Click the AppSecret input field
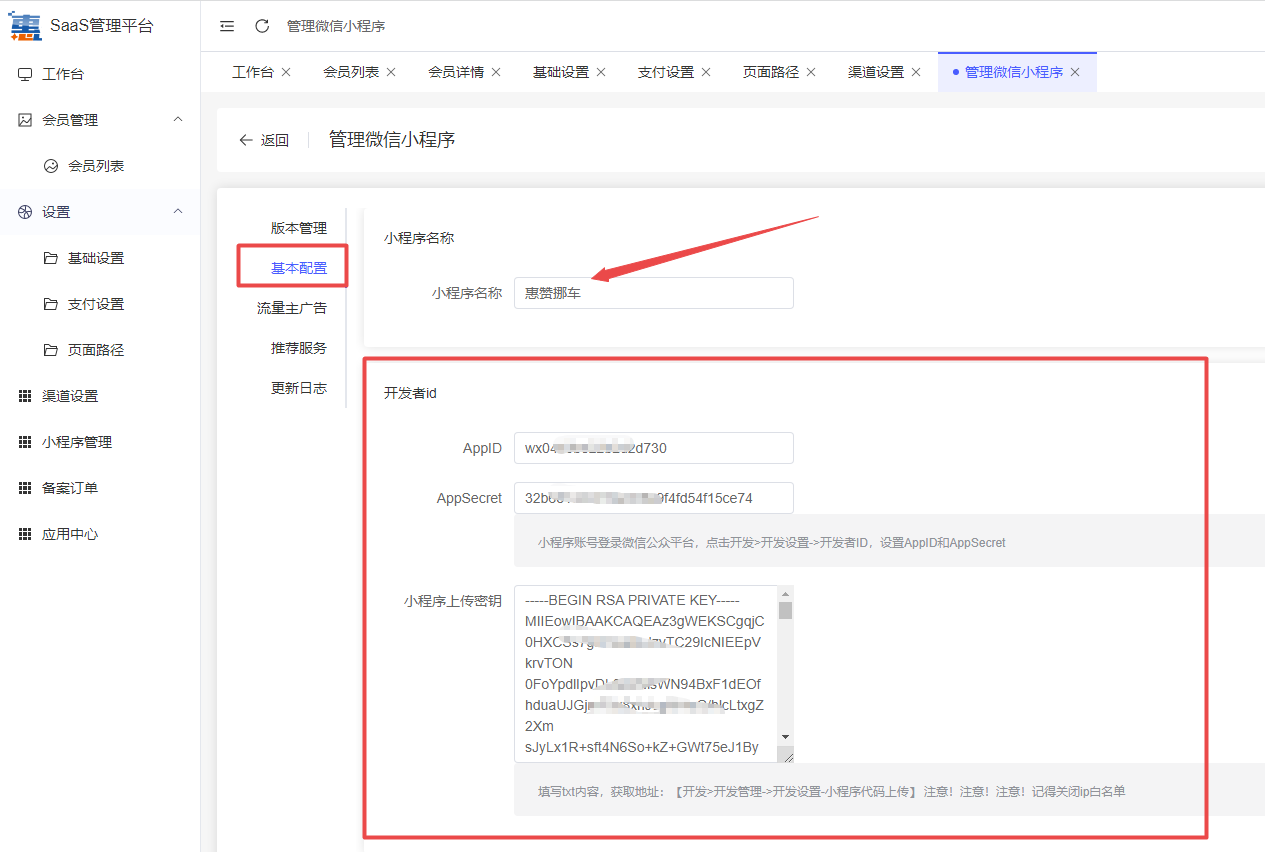The width and height of the screenshot is (1265, 852). 654,498
